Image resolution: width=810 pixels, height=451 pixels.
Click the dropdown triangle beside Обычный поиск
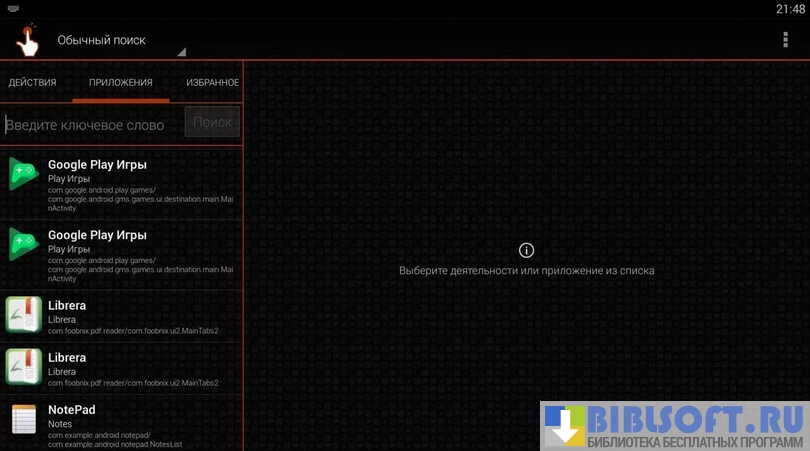[x=181, y=52]
